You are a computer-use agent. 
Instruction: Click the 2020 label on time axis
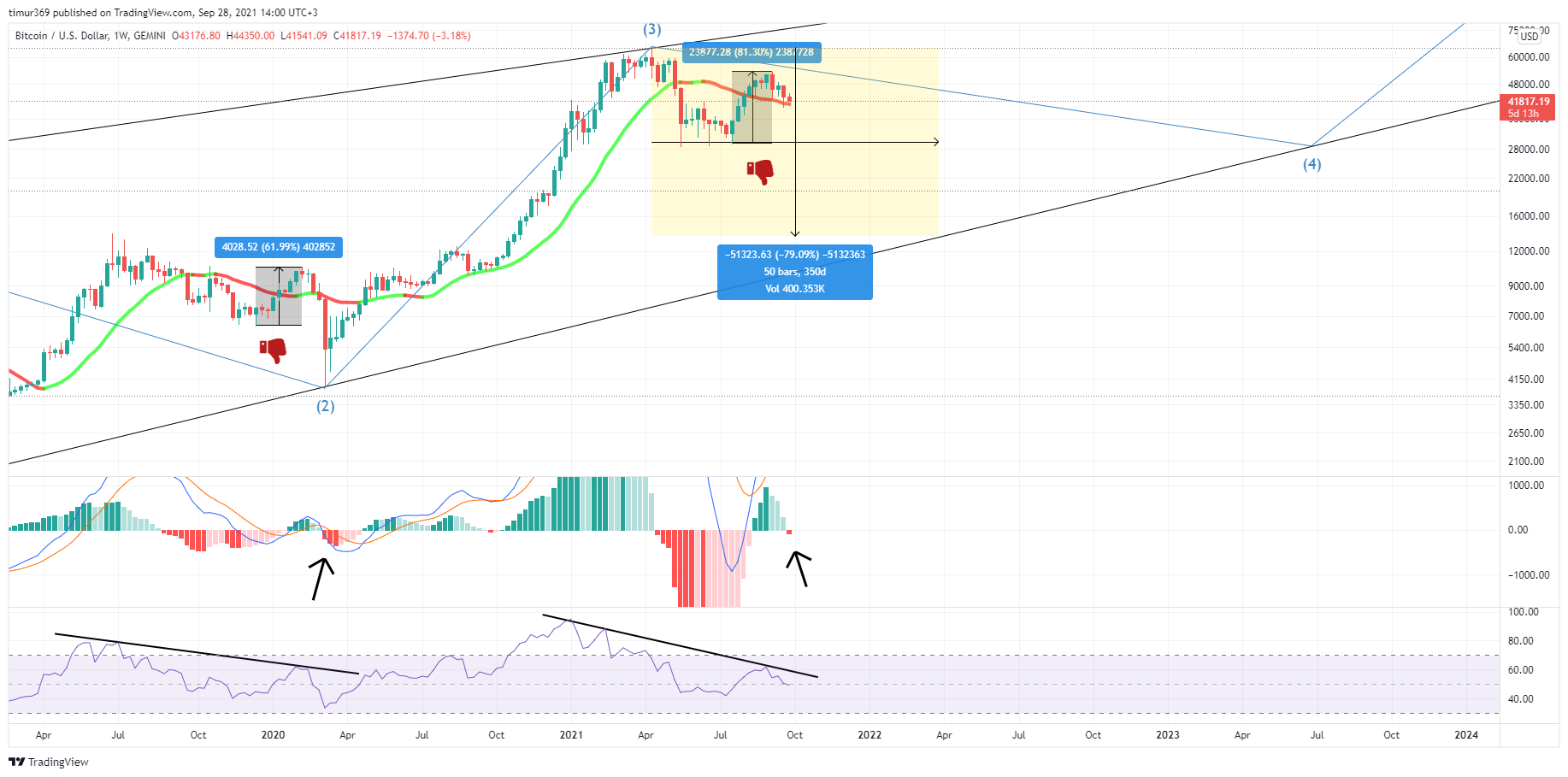(x=273, y=735)
